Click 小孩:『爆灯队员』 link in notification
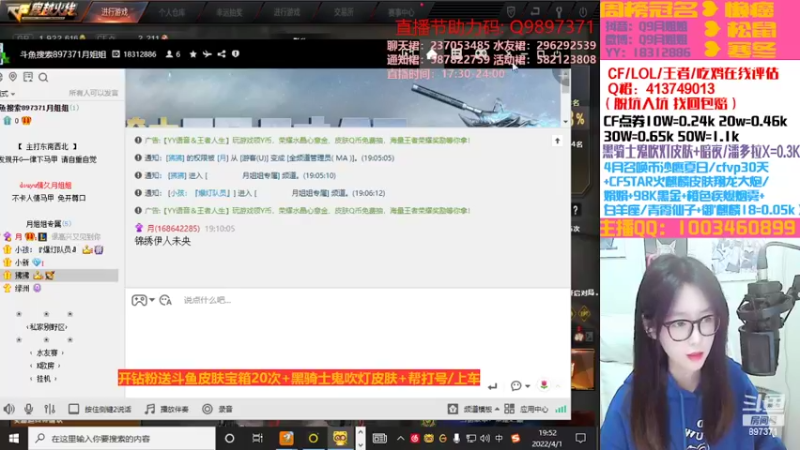This screenshot has width=800, height=450. [x=202, y=193]
